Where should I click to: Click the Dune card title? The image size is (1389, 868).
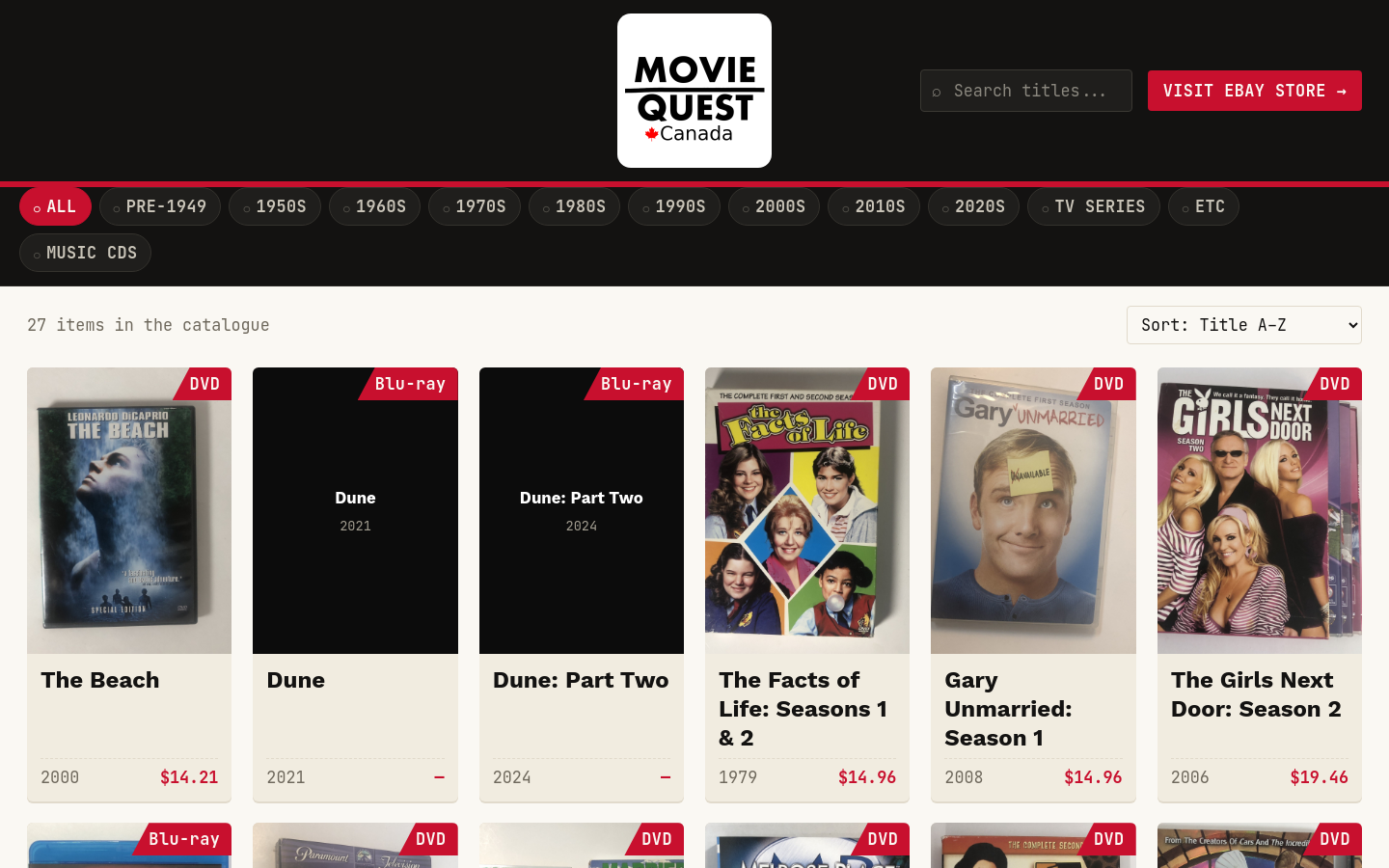[296, 680]
